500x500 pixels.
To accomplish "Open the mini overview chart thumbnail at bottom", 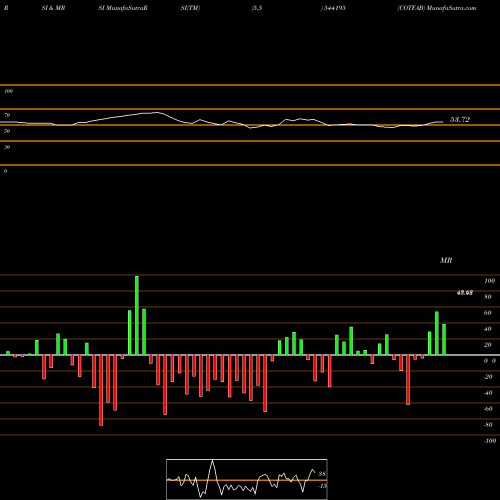I will [247, 479].
